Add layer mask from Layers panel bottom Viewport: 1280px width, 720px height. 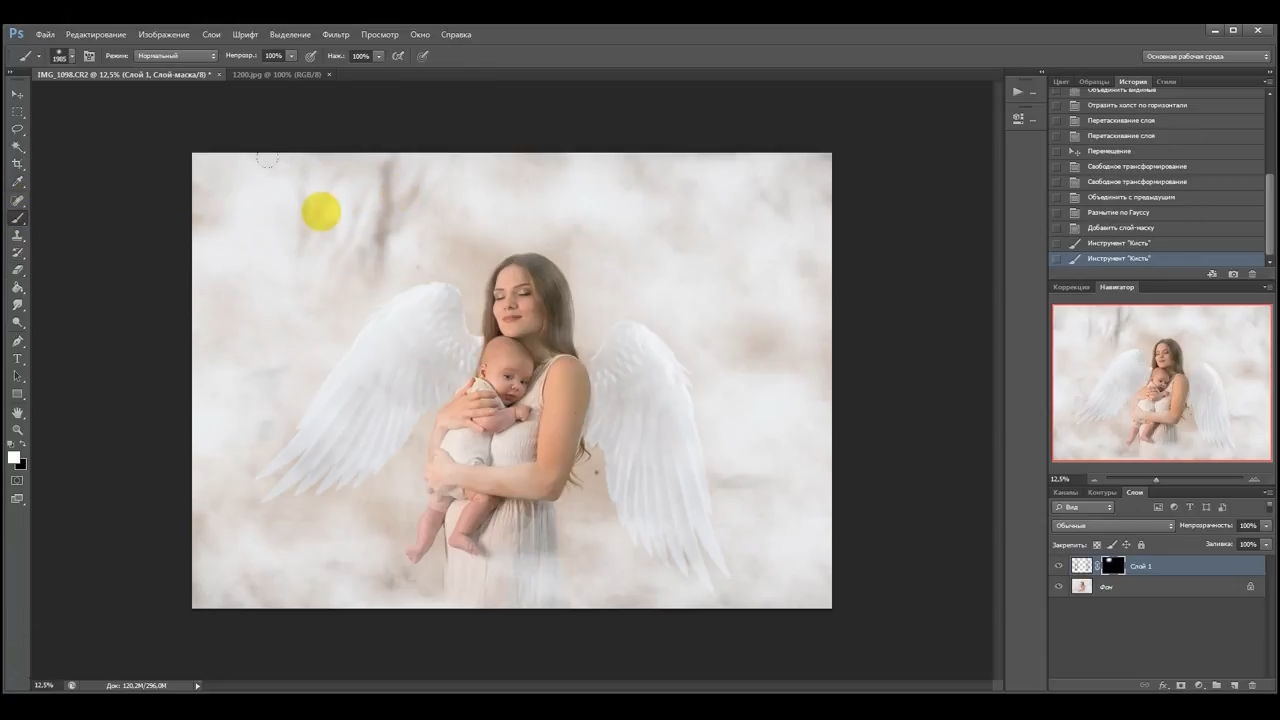pyautogui.click(x=1181, y=685)
